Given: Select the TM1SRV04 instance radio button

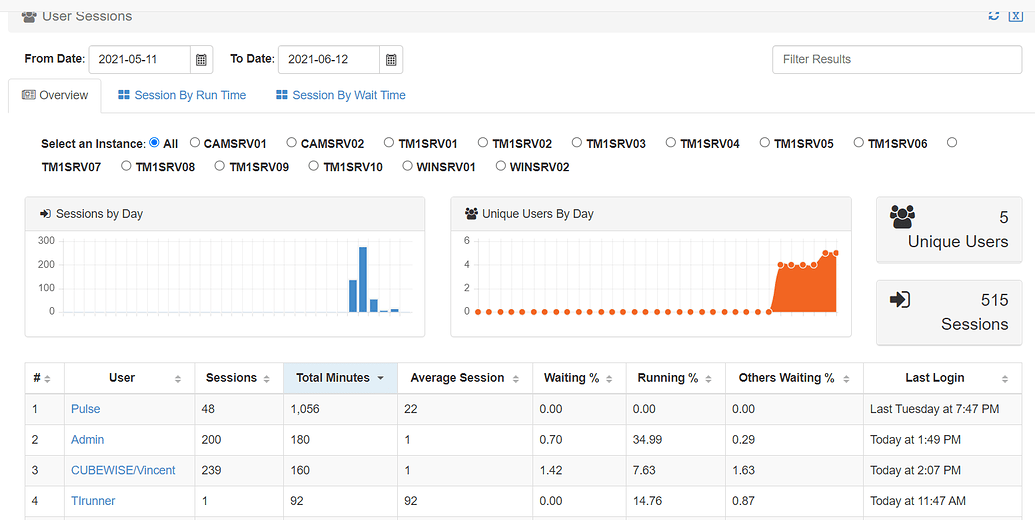Looking at the screenshot, I should pyautogui.click(x=671, y=143).
